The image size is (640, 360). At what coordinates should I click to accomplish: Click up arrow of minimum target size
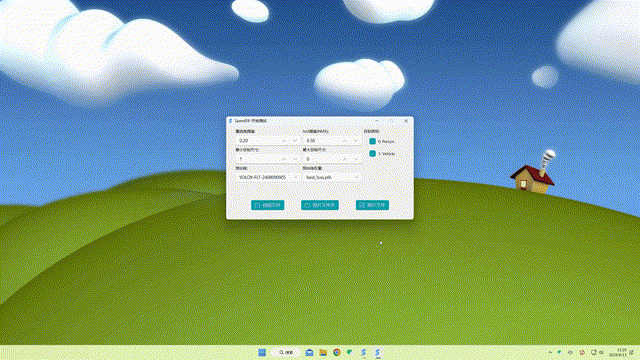tap(284, 159)
